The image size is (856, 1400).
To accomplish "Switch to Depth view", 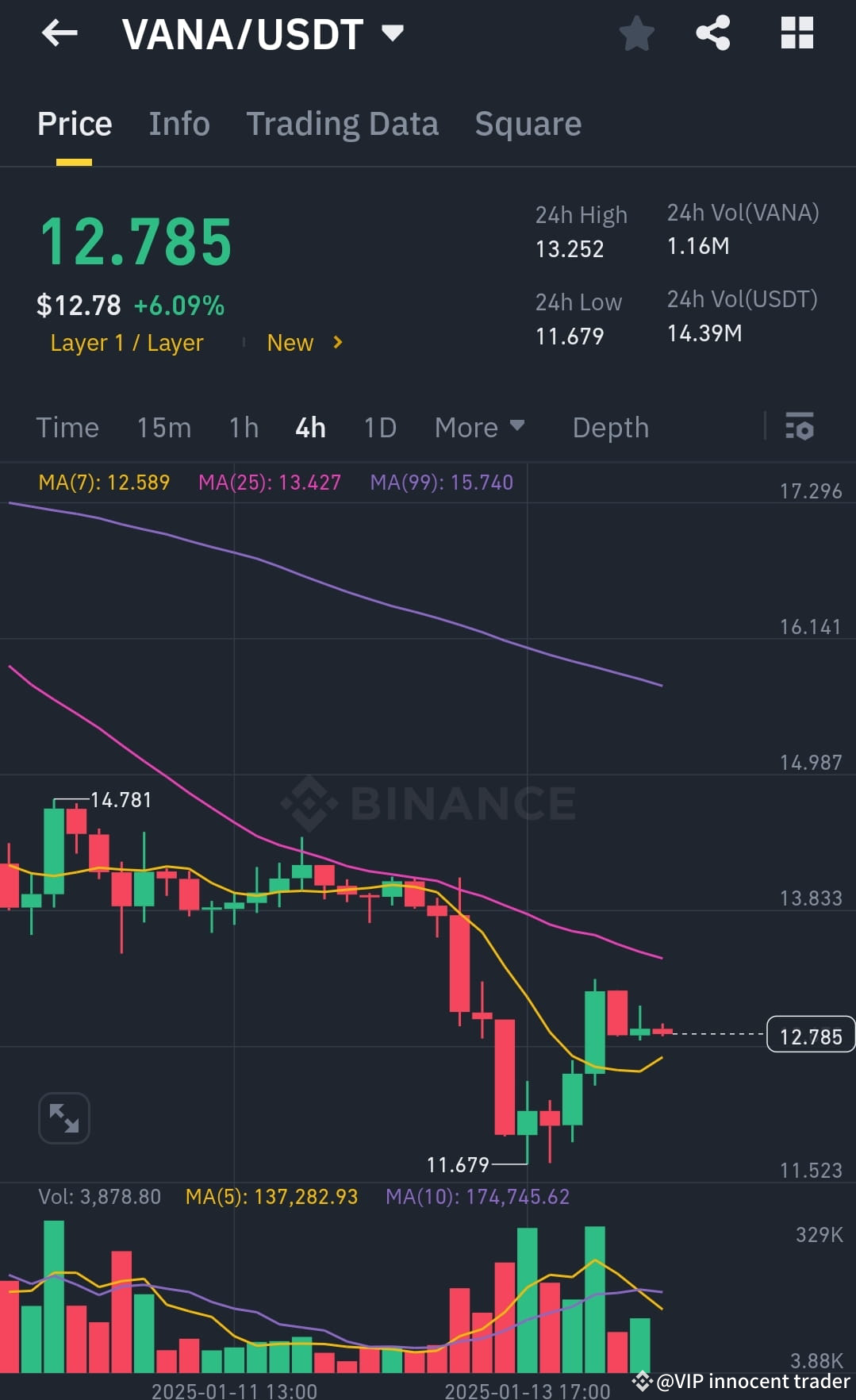I will [610, 427].
